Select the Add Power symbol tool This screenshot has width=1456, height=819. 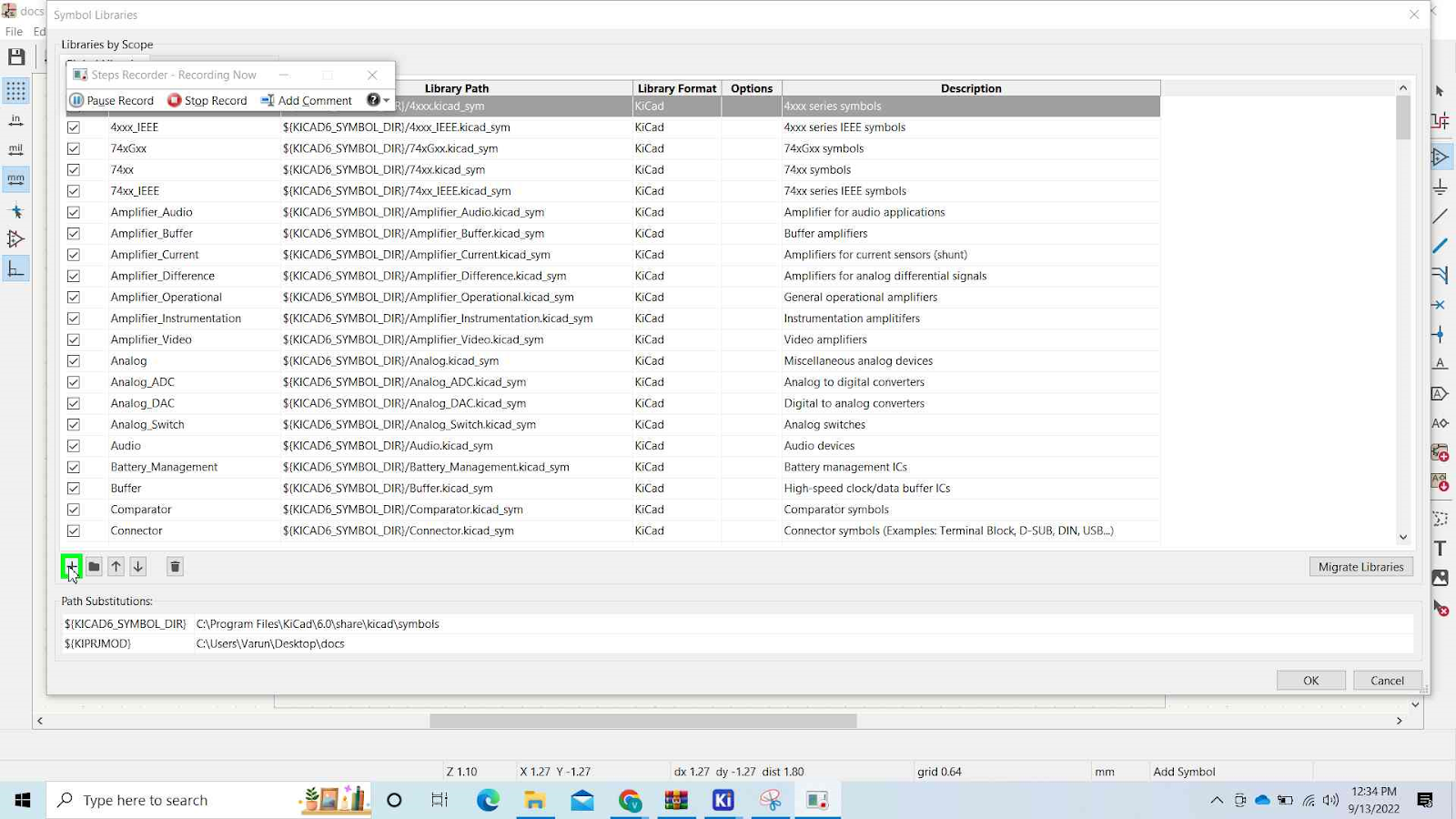[1440, 187]
